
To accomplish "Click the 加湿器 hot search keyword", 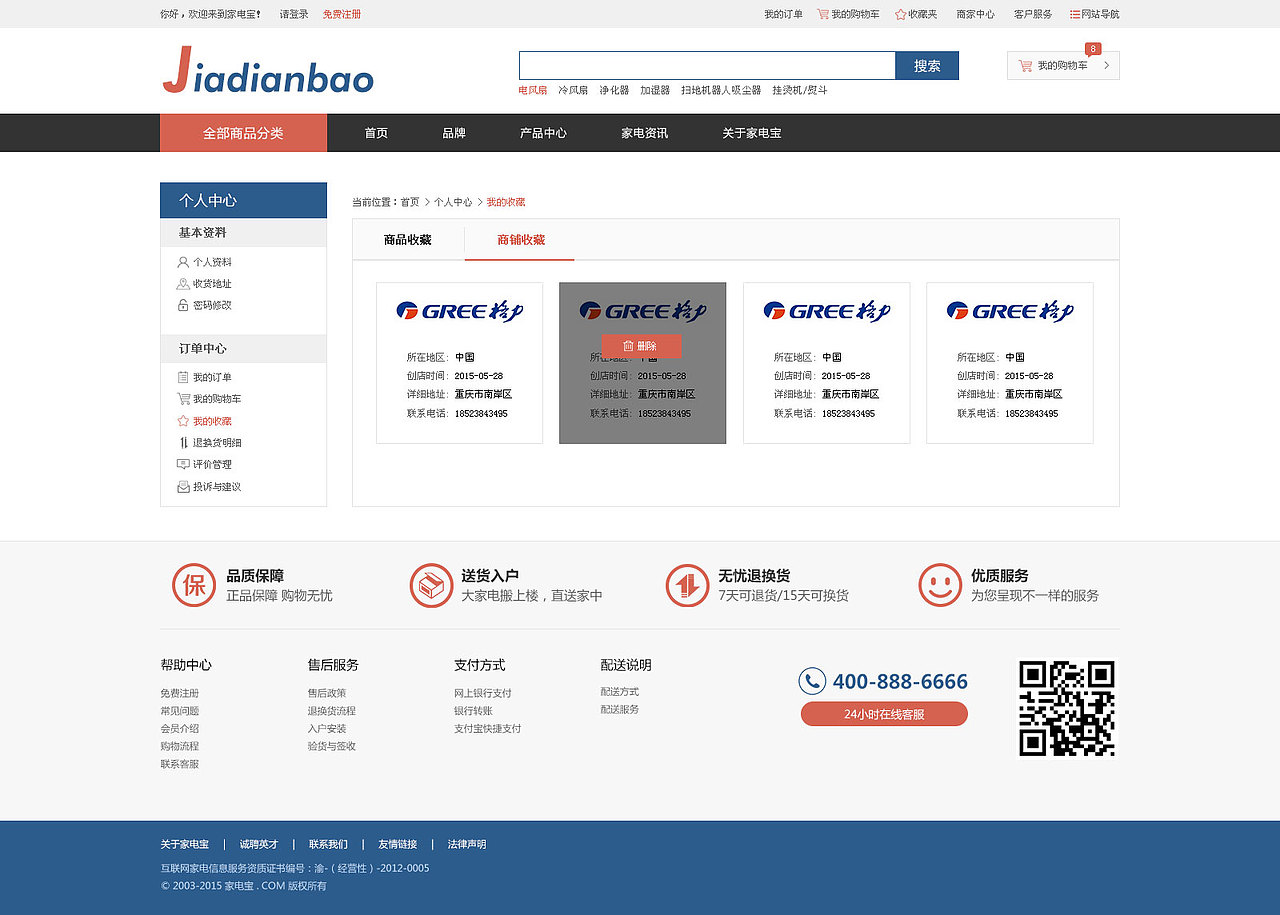I will (655, 90).
